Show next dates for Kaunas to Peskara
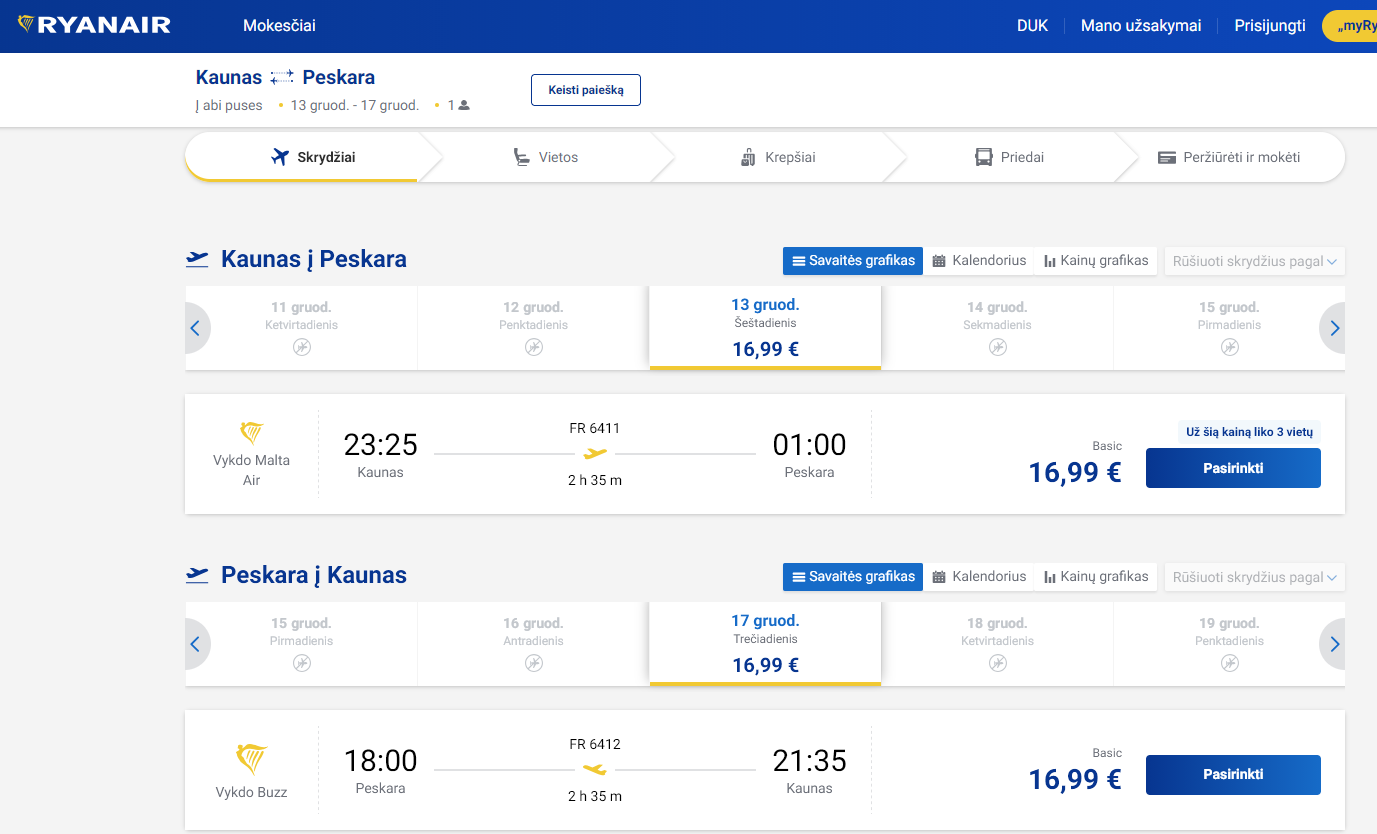The image size is (1377, 834). [x=1334, y=328]
